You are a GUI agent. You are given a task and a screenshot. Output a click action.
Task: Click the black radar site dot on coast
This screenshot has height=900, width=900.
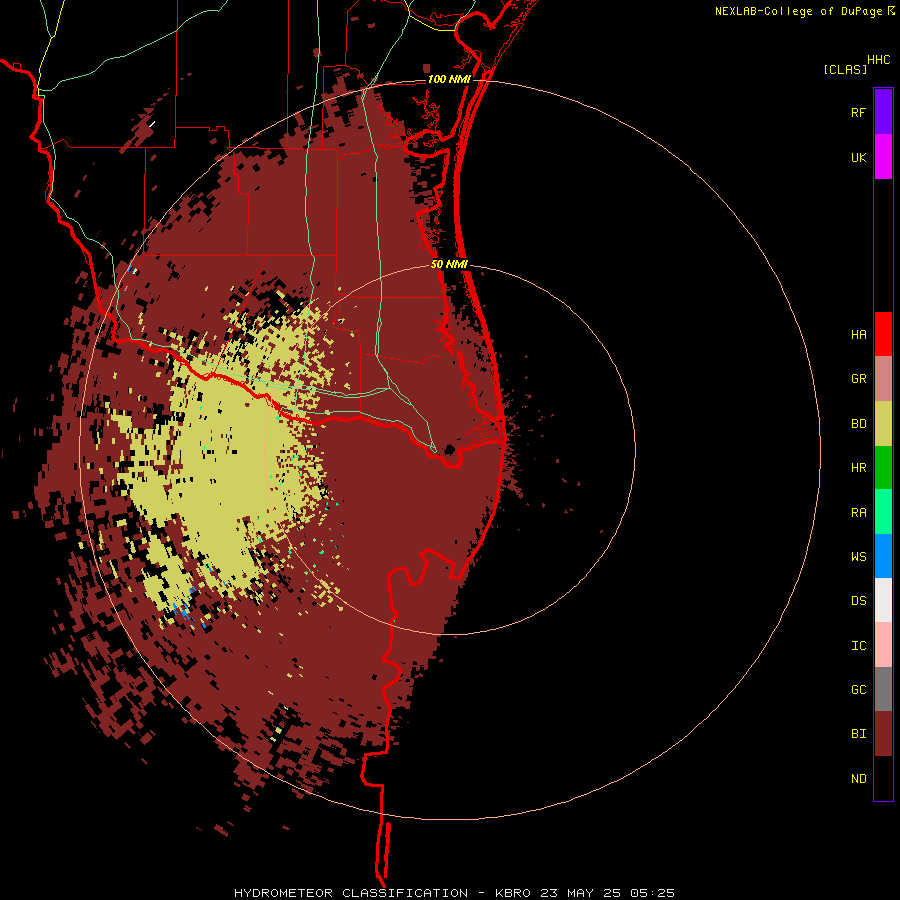click(x=449, y=449)
